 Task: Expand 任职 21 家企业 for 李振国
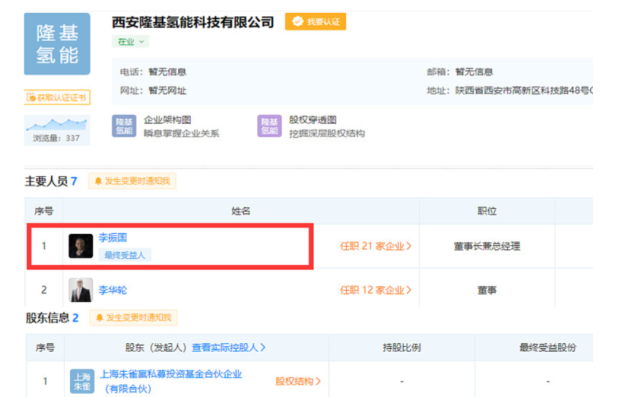(x=376, y=246)
